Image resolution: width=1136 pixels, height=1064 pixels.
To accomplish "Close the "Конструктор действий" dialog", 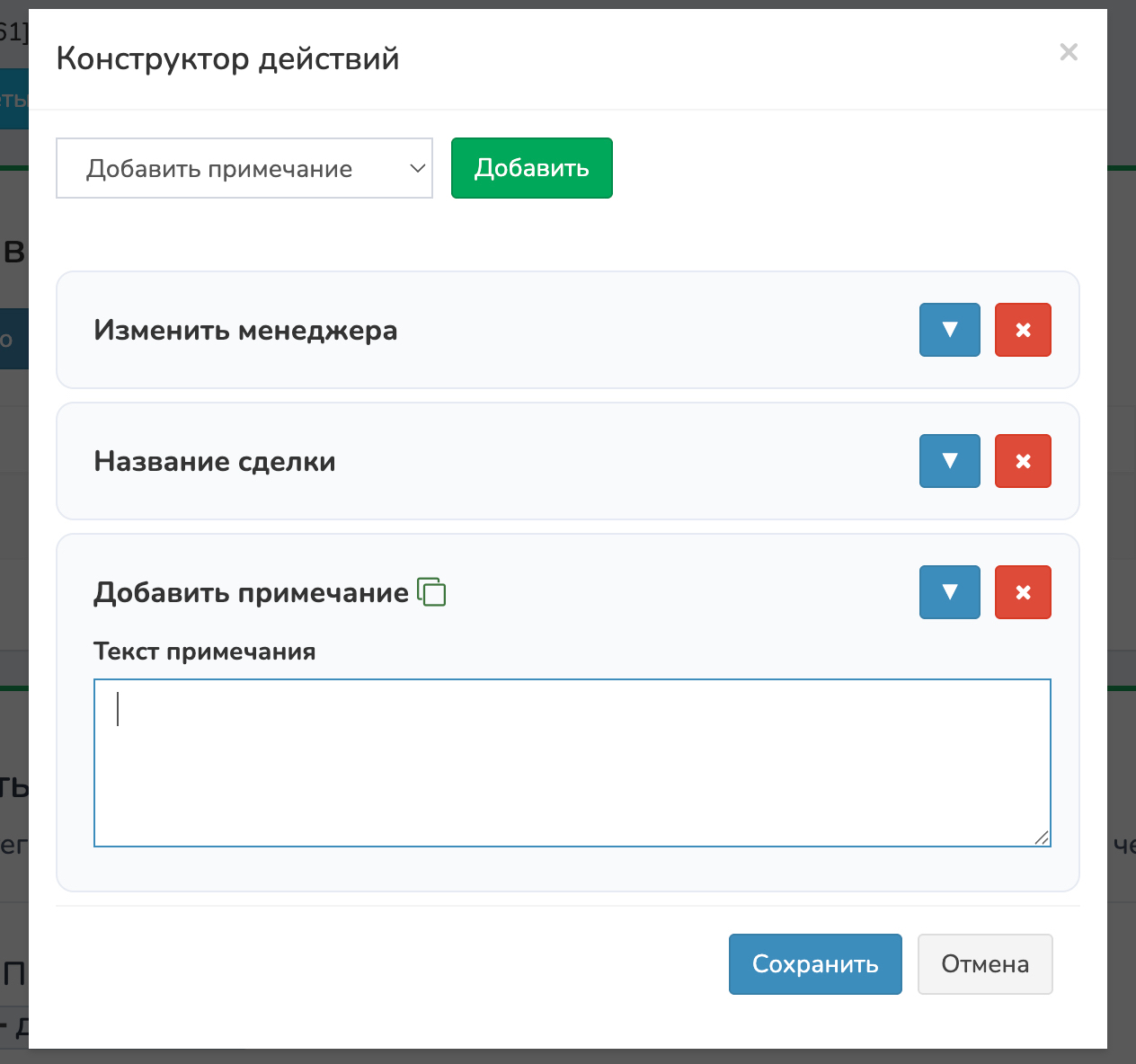I will pos(1068,52).
